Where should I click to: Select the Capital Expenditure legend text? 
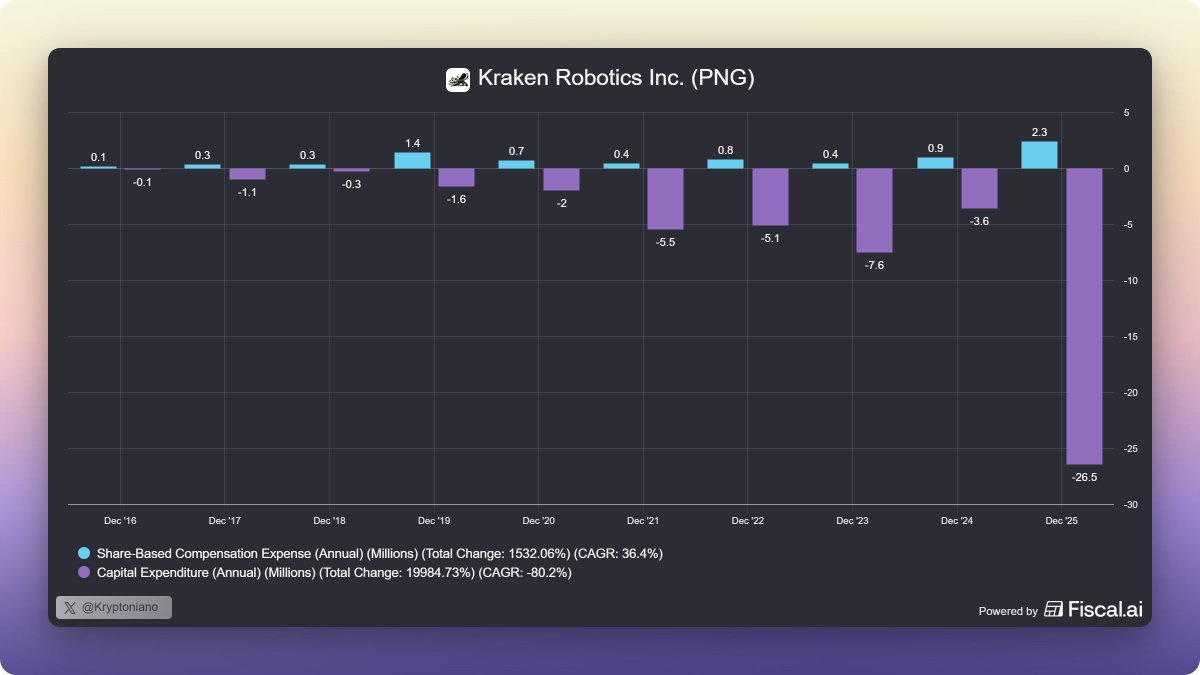[x=334, y=573]
